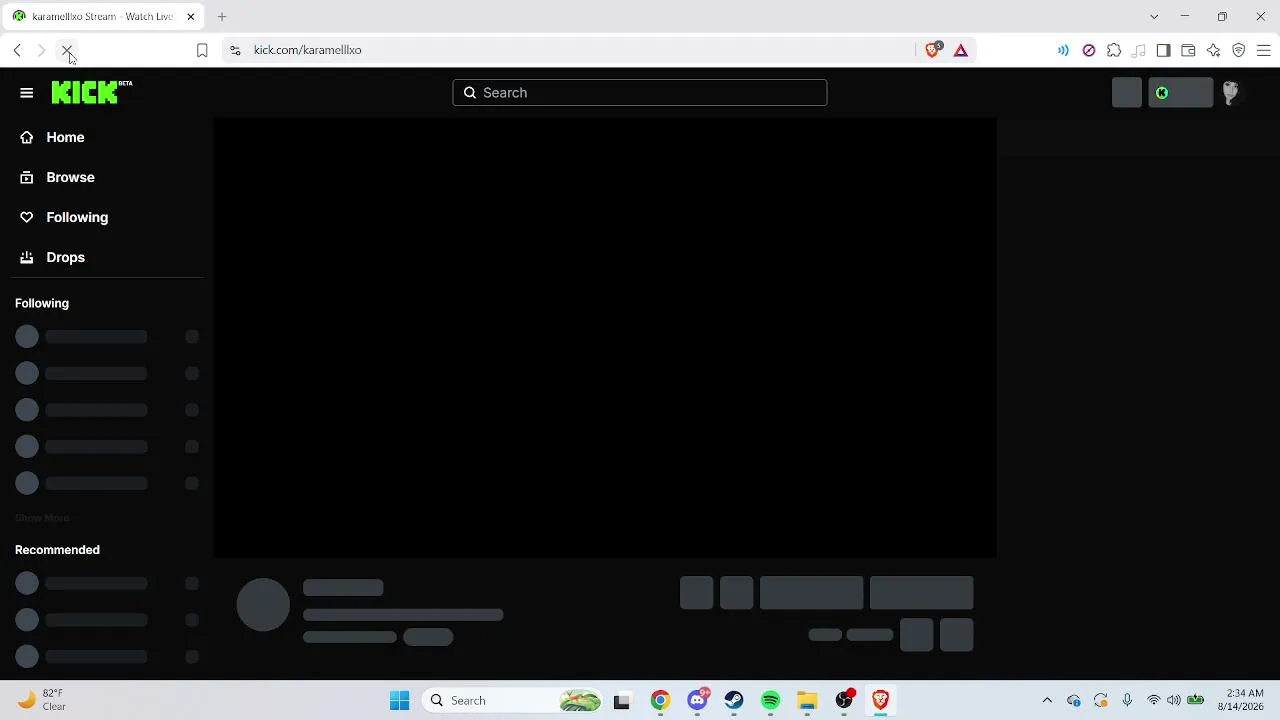Click the Kick logo
Image resolution: width=1280 pixels, height=720 pixels.
[91, 92]
